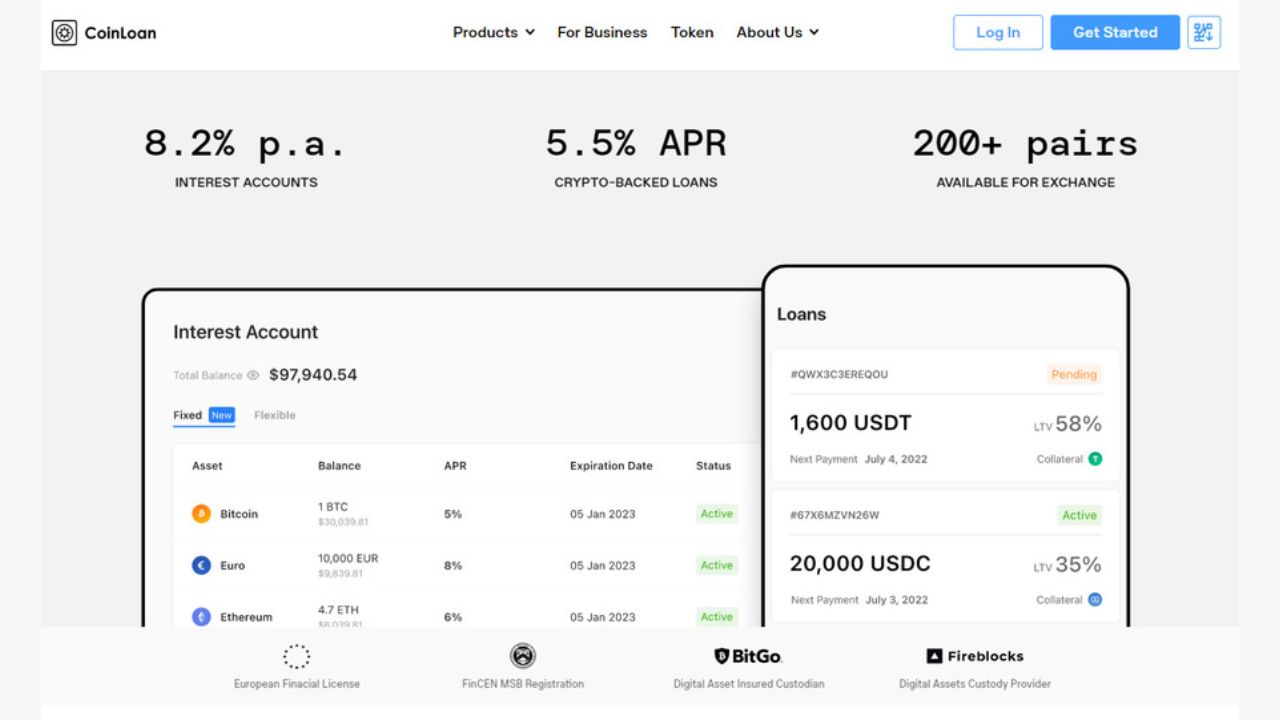1280x720 pixels.
Task: Click the July 3, 2022 payment date
Action: coord(896,600)
